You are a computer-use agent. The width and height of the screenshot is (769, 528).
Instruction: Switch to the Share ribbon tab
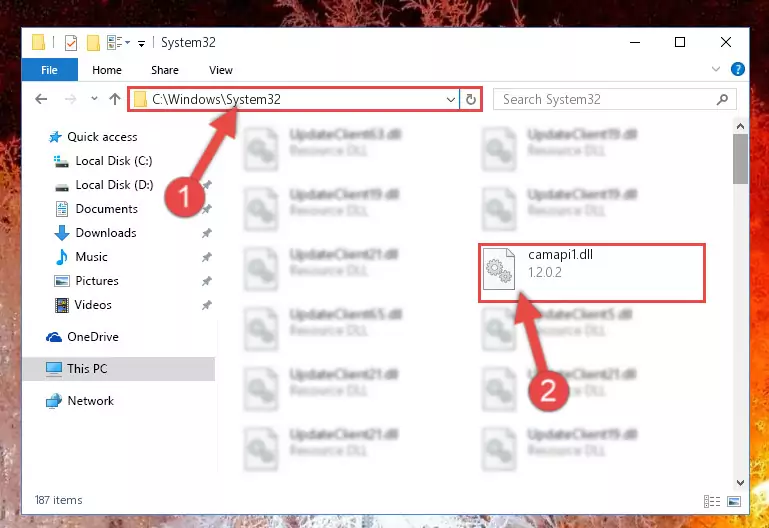coord(165,70)
